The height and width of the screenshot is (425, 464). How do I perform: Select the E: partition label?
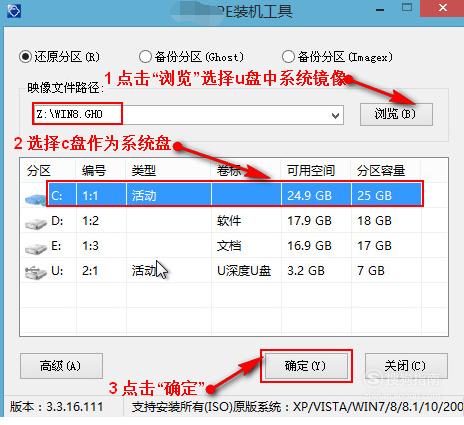coord(56,246)
